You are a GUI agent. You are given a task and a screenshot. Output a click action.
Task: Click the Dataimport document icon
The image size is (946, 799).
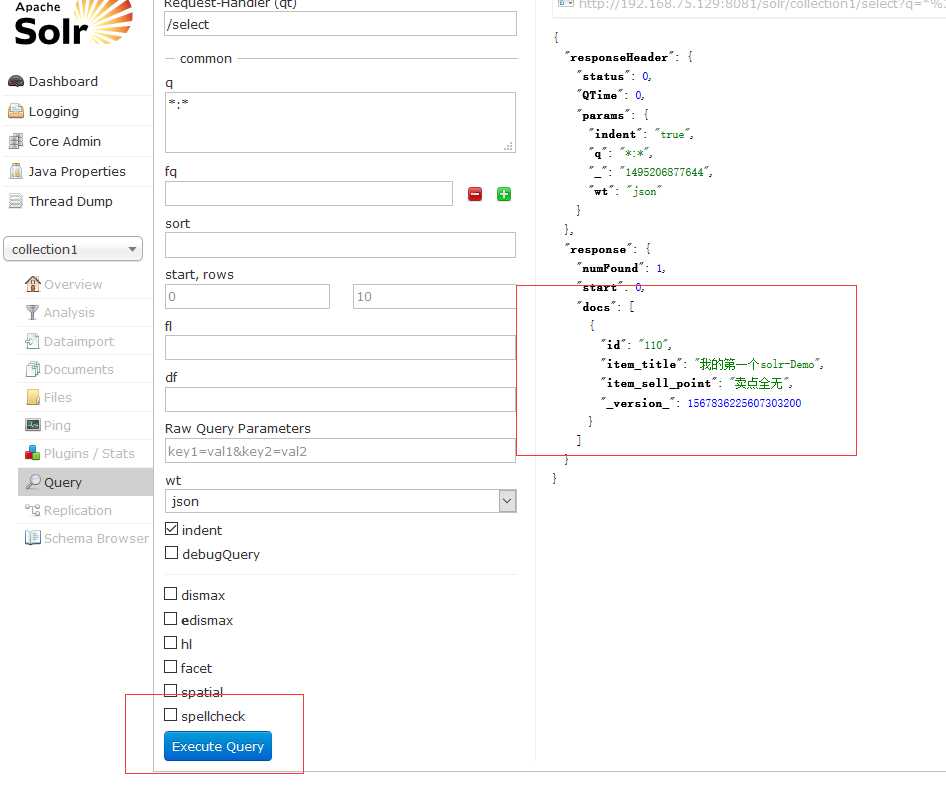coord(33,341)
